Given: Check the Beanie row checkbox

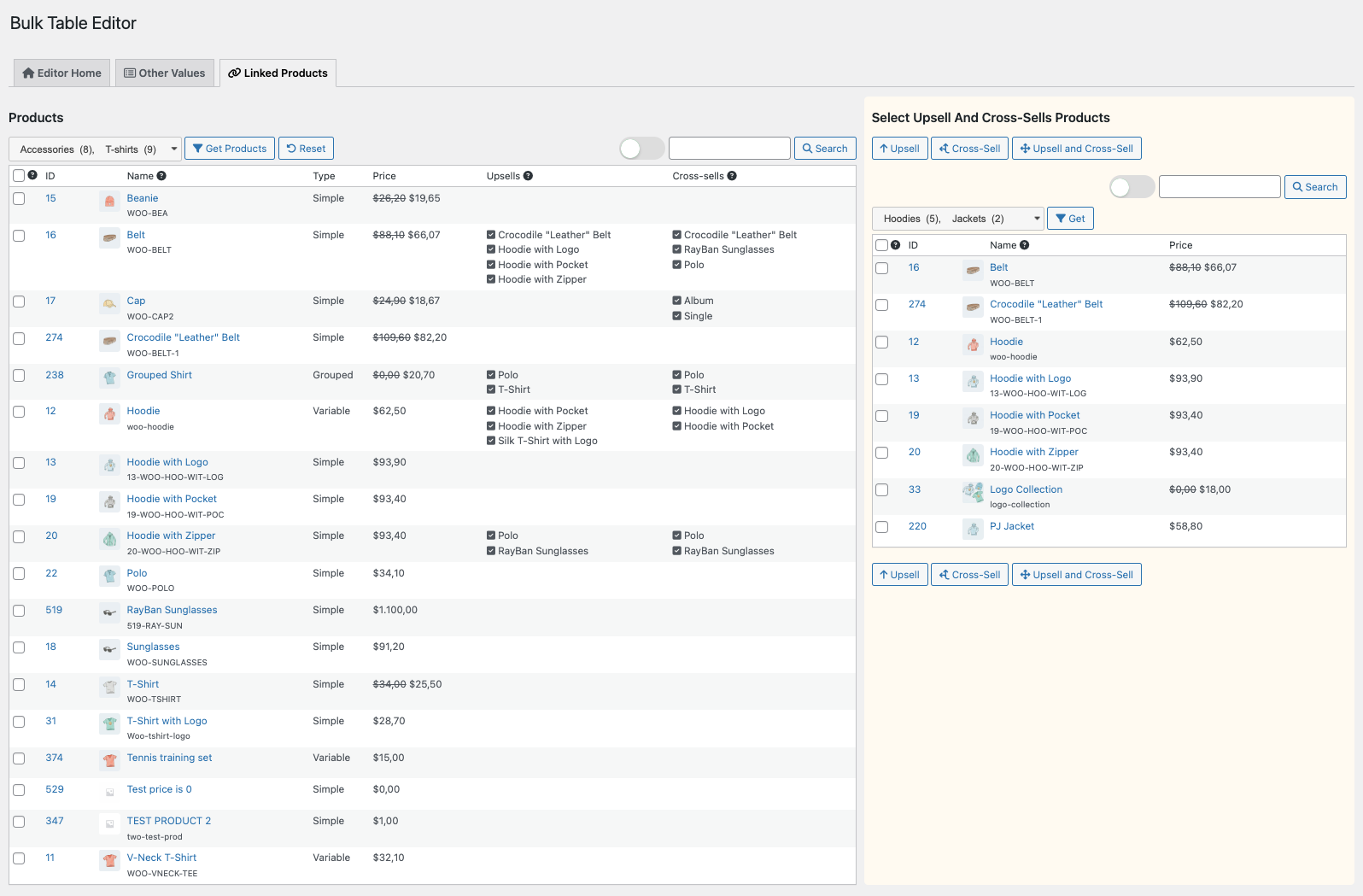Looking at the screenshot, I should pyautogui.click(x=19, y=199).
